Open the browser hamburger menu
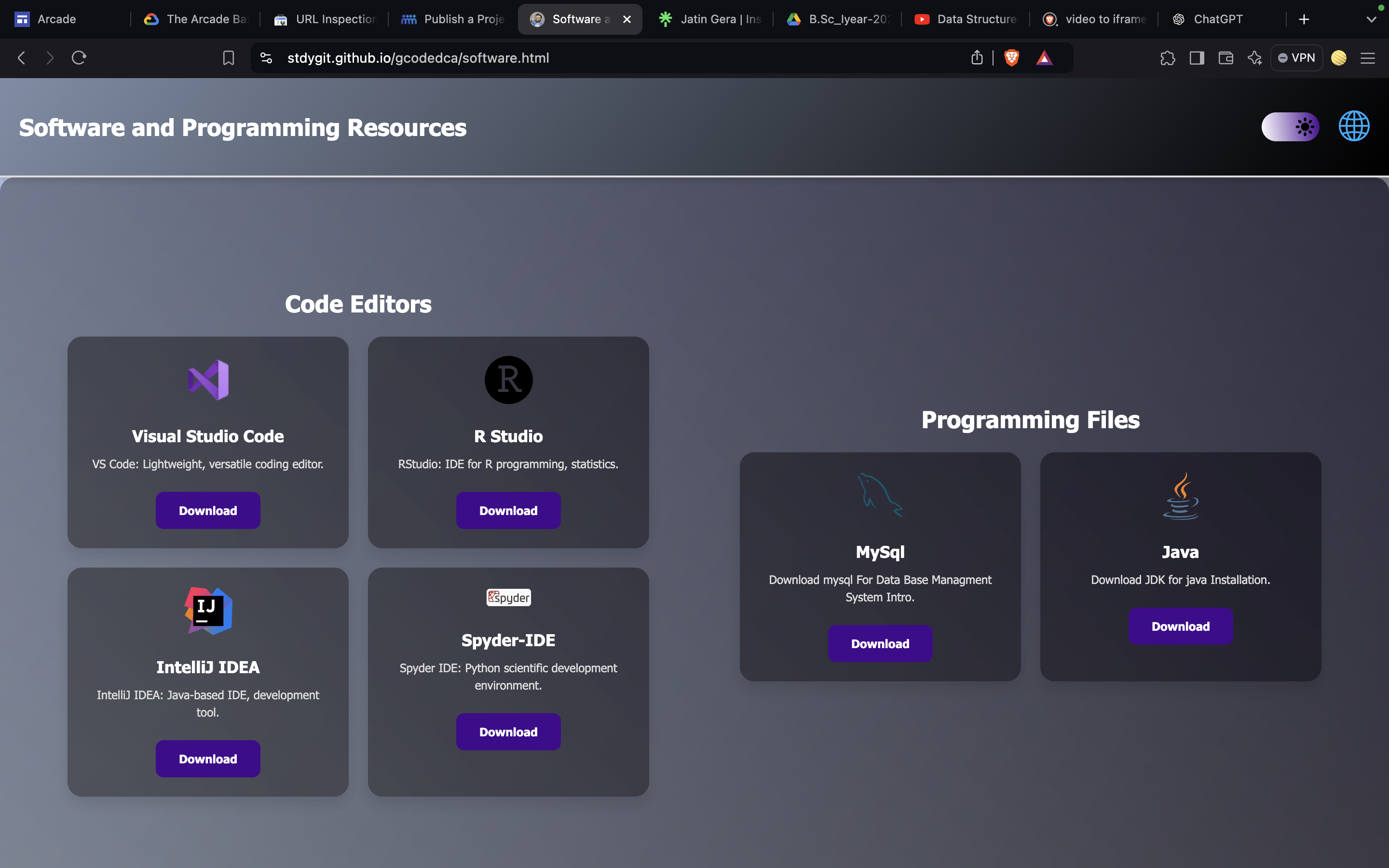Screen dimensions: 1389x868 coord(1368,58)
